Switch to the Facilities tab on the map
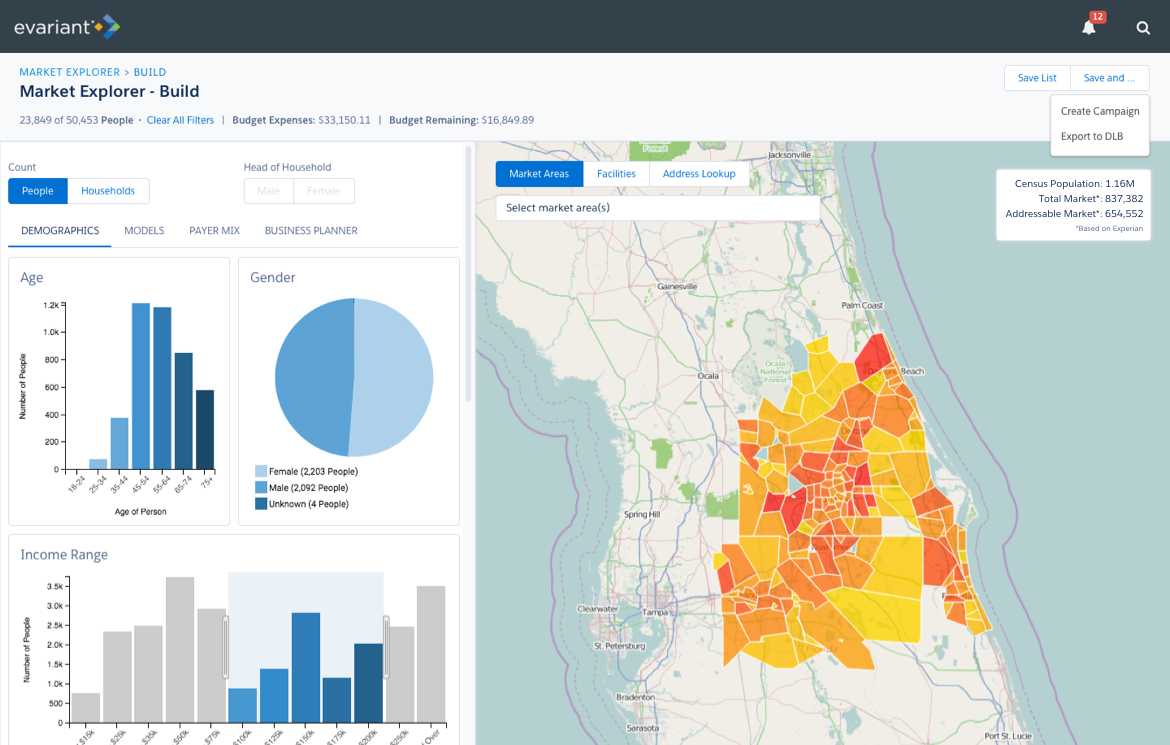The image size is (1170, 745). [616, 173]
